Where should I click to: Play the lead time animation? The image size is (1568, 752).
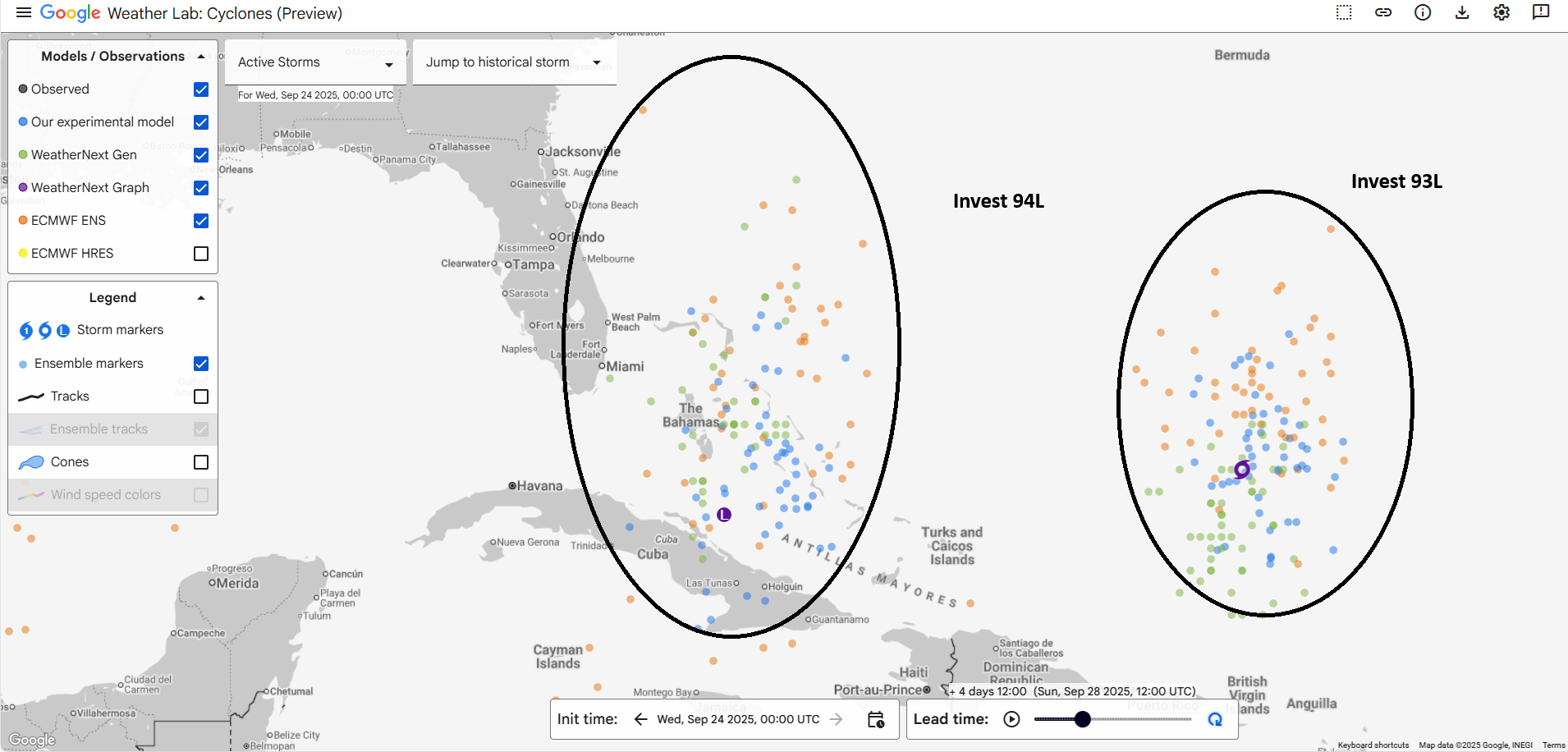tap(1011, 719)
